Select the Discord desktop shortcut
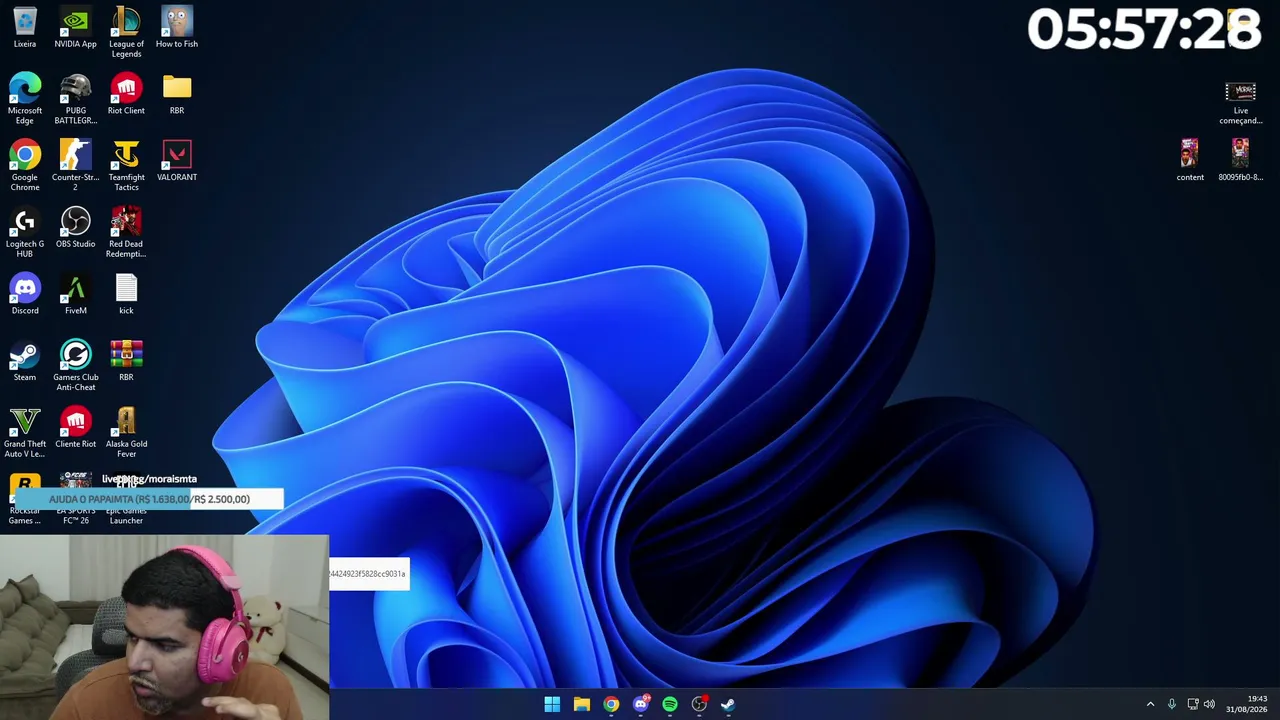Viewport: 1280px width, 720px height. [x=25, y=294]
